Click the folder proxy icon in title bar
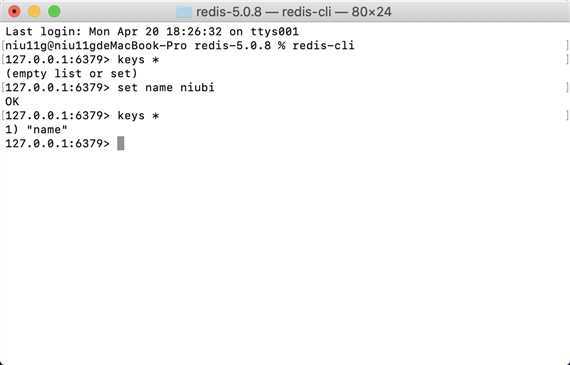This screenshot has height=365, width=570. pos(184,12)
